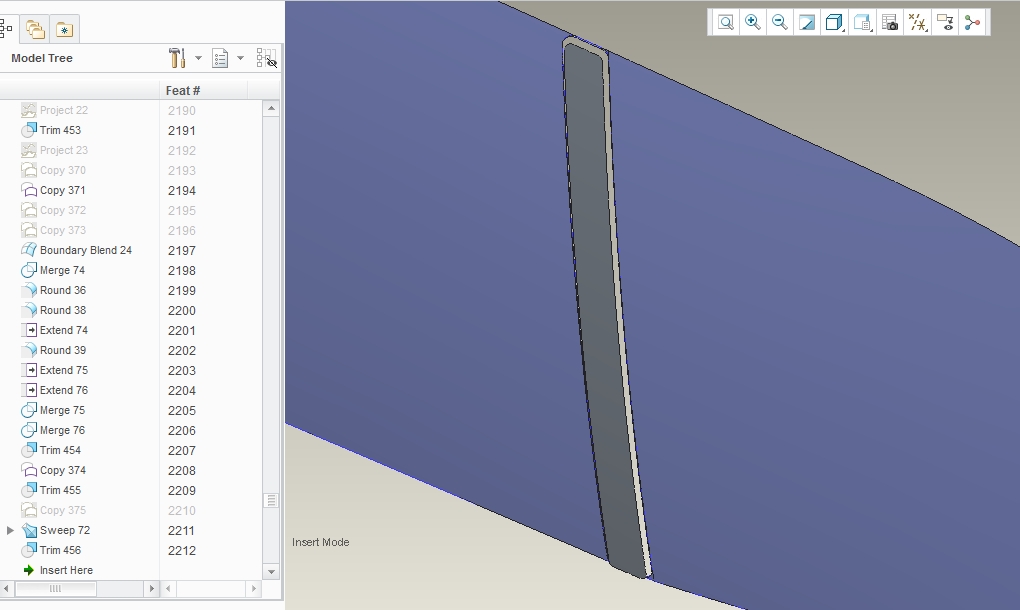The width and height of the screenshot is (1020, 610).
Task: Toggle the Spin Center icon
Action: click(x=973, y=23)
